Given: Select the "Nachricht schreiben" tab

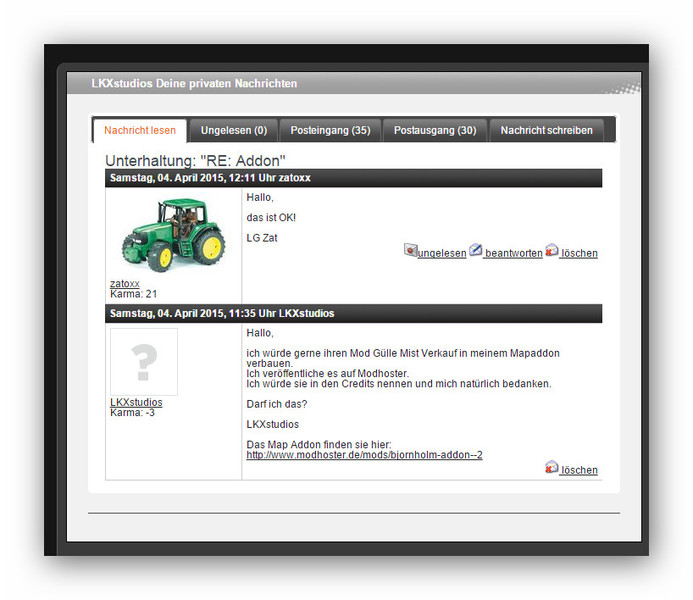Looking at the screenshot, I should coord(546,130).
